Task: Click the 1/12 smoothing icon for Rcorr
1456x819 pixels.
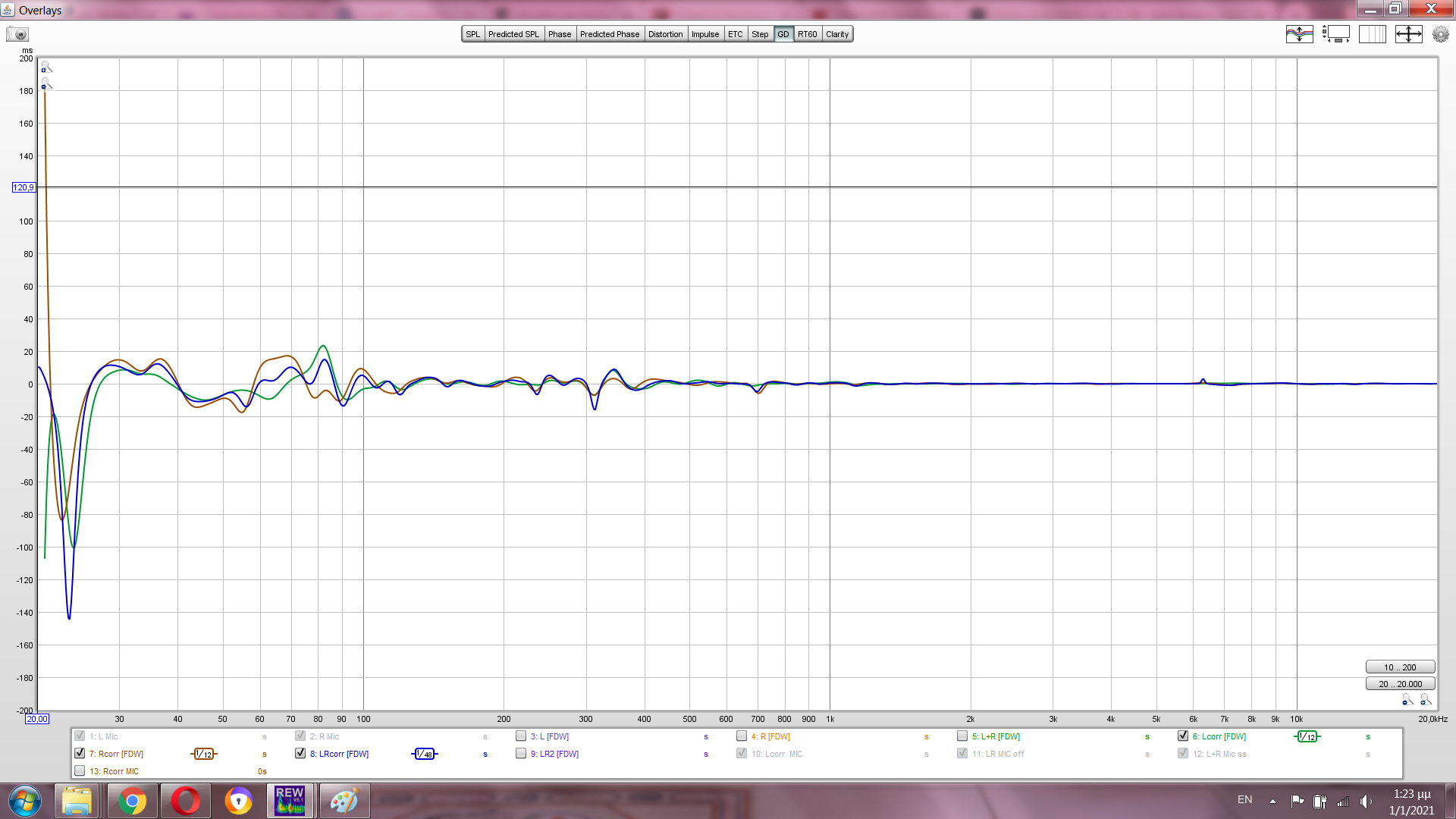Action: 203,754
